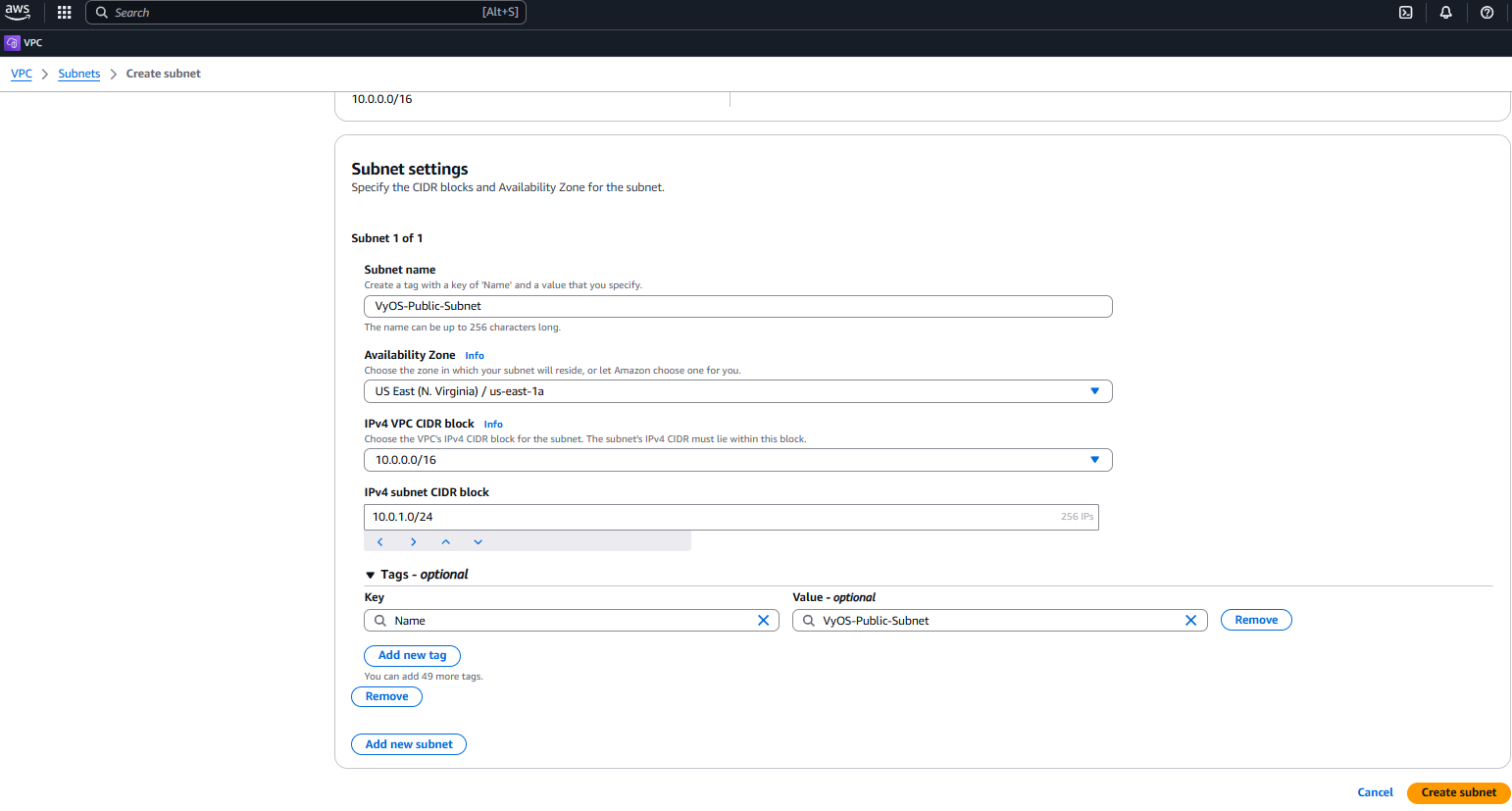
Task: Cancel subnet creation
Action: tap(1375, 791)
